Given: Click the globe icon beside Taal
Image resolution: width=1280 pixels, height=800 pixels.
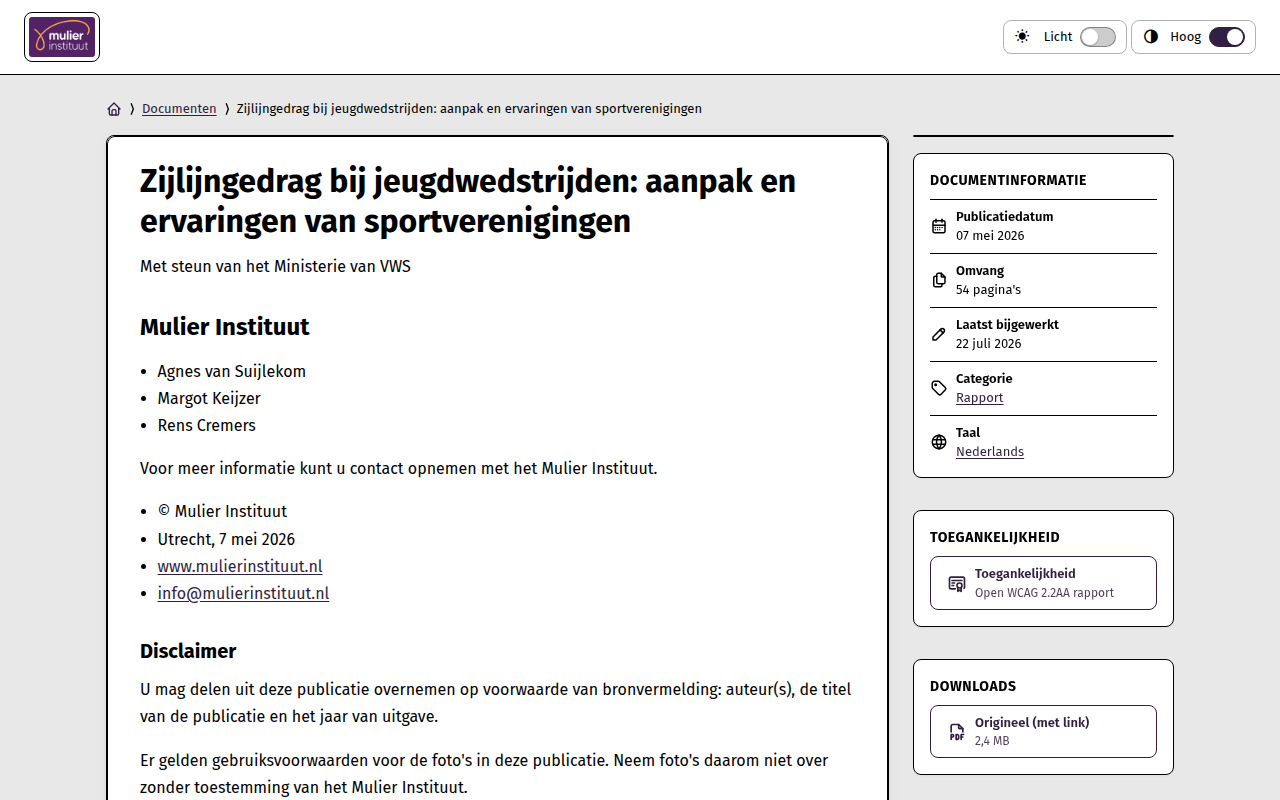Looking at the screenshot, I should (938, 442).
